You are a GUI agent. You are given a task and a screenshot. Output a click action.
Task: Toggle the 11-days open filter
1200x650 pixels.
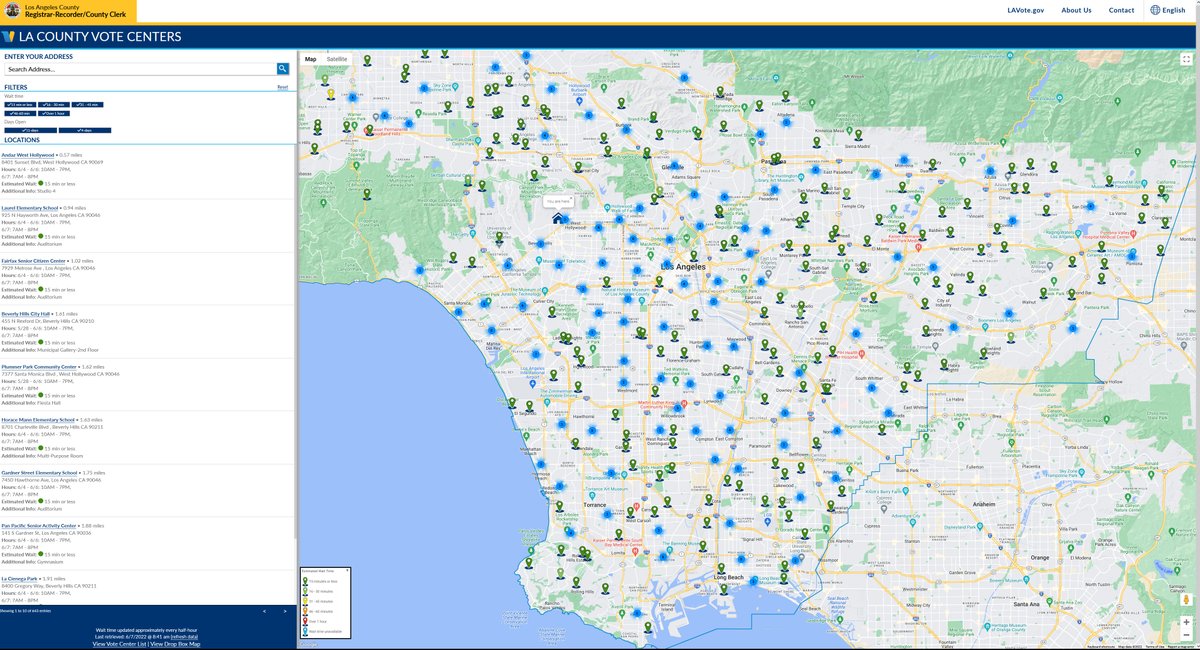click(x=31, y=130)
